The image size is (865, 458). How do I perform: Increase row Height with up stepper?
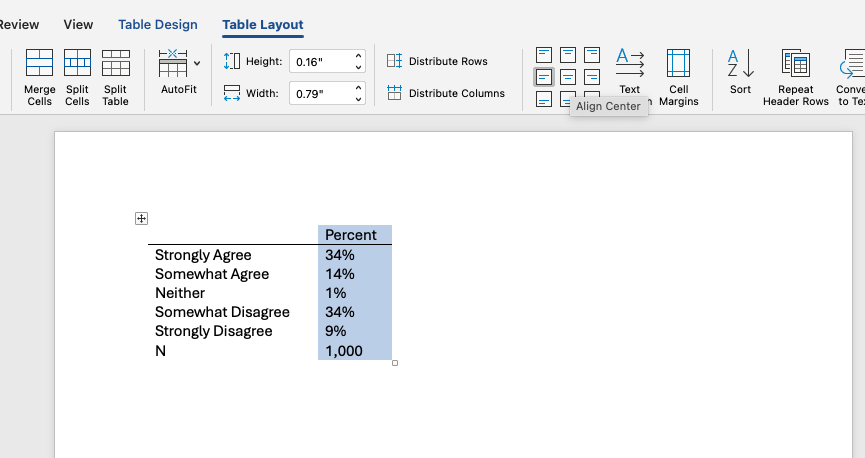coord(358,57)
